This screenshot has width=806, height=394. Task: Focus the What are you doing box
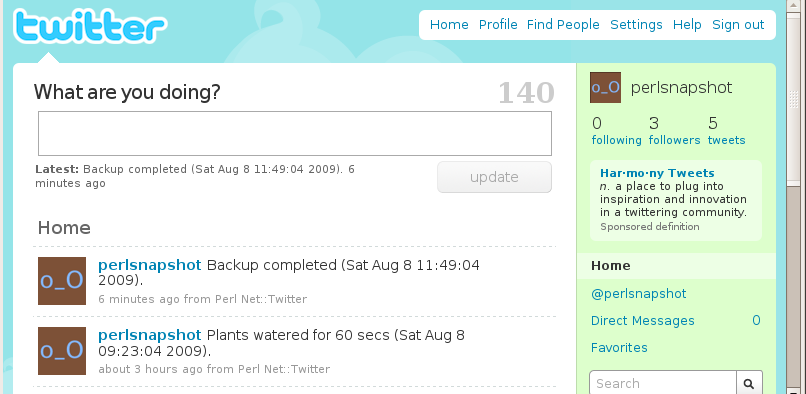[x=295, y=133]
